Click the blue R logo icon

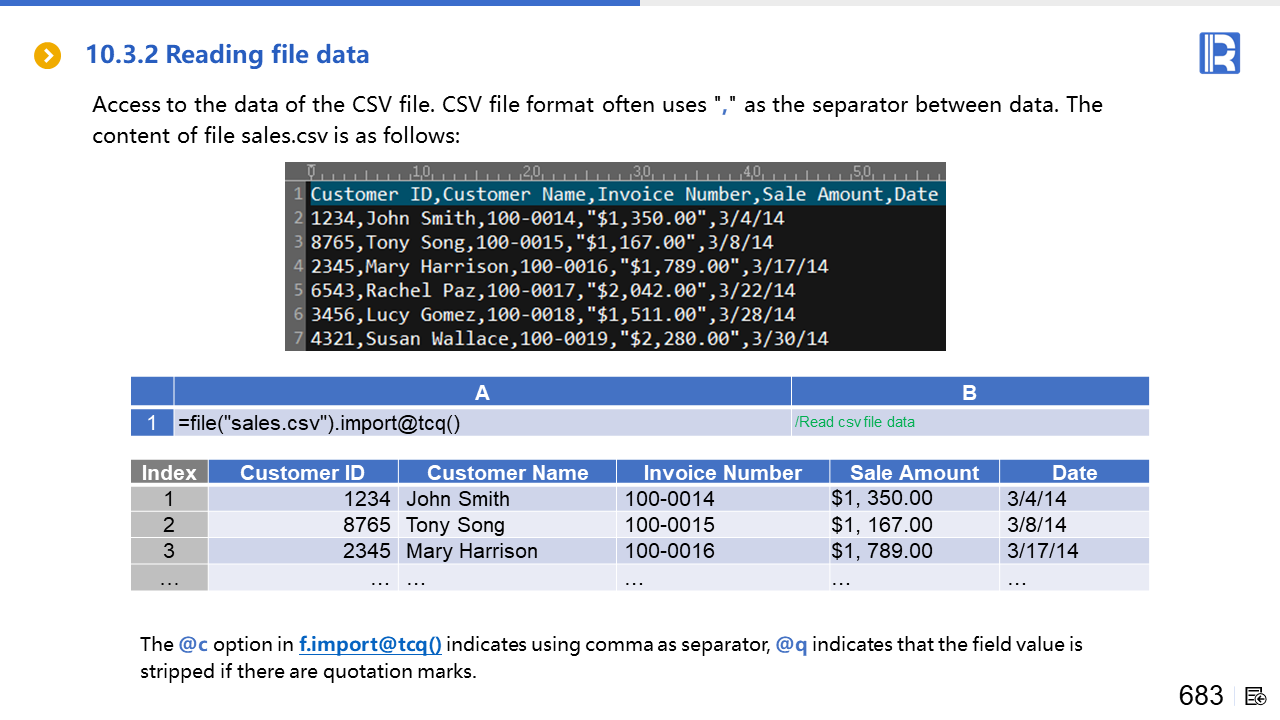point(1219,53)
